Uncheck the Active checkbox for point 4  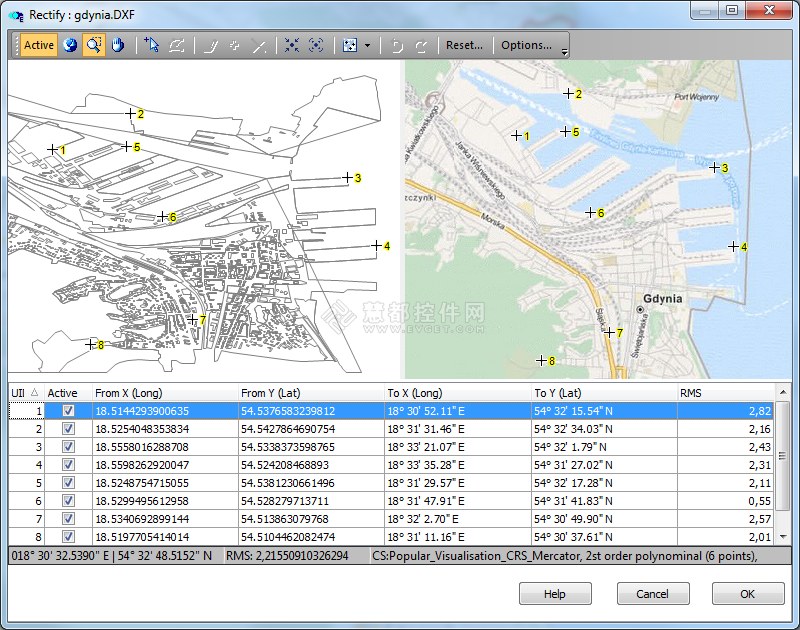68,465
